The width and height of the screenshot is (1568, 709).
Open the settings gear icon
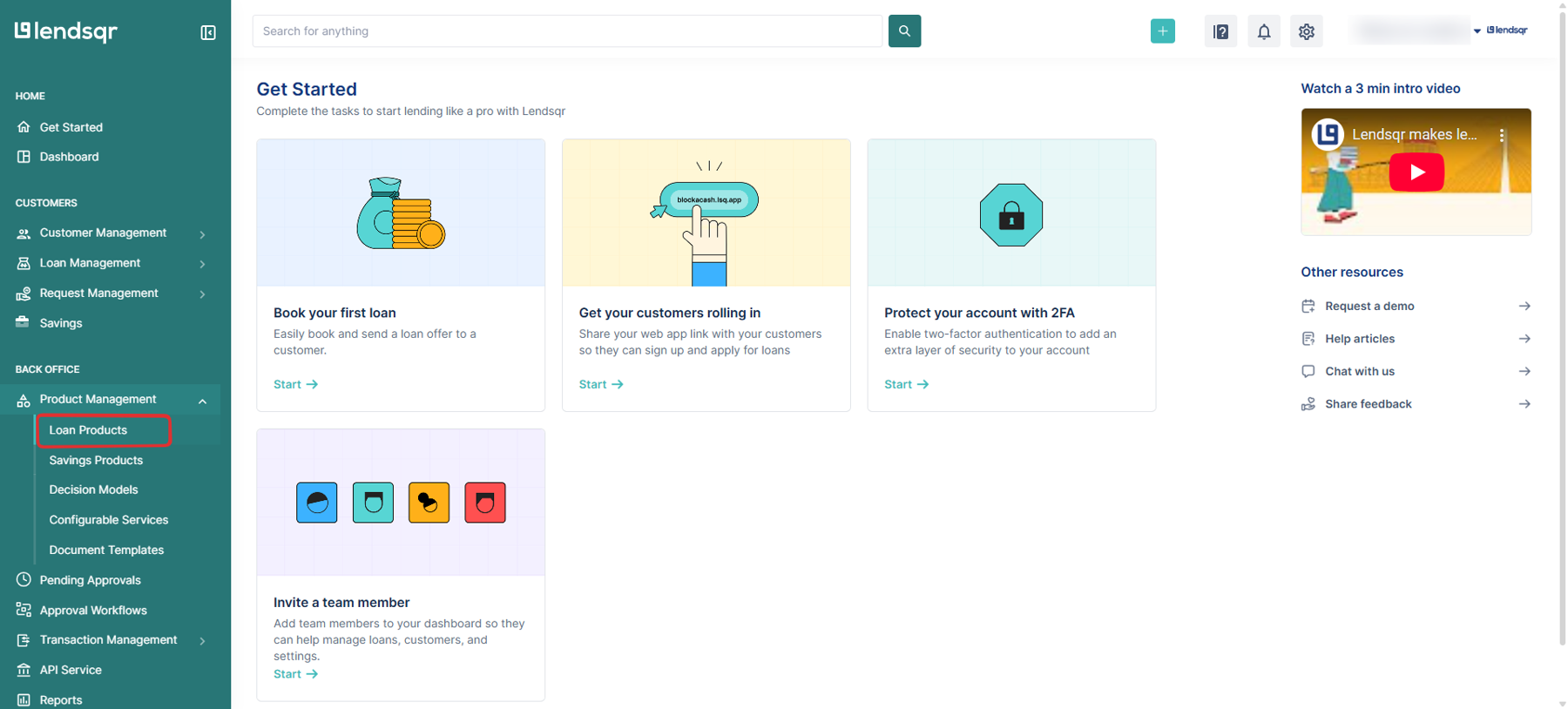click(x=1306, y=31)
